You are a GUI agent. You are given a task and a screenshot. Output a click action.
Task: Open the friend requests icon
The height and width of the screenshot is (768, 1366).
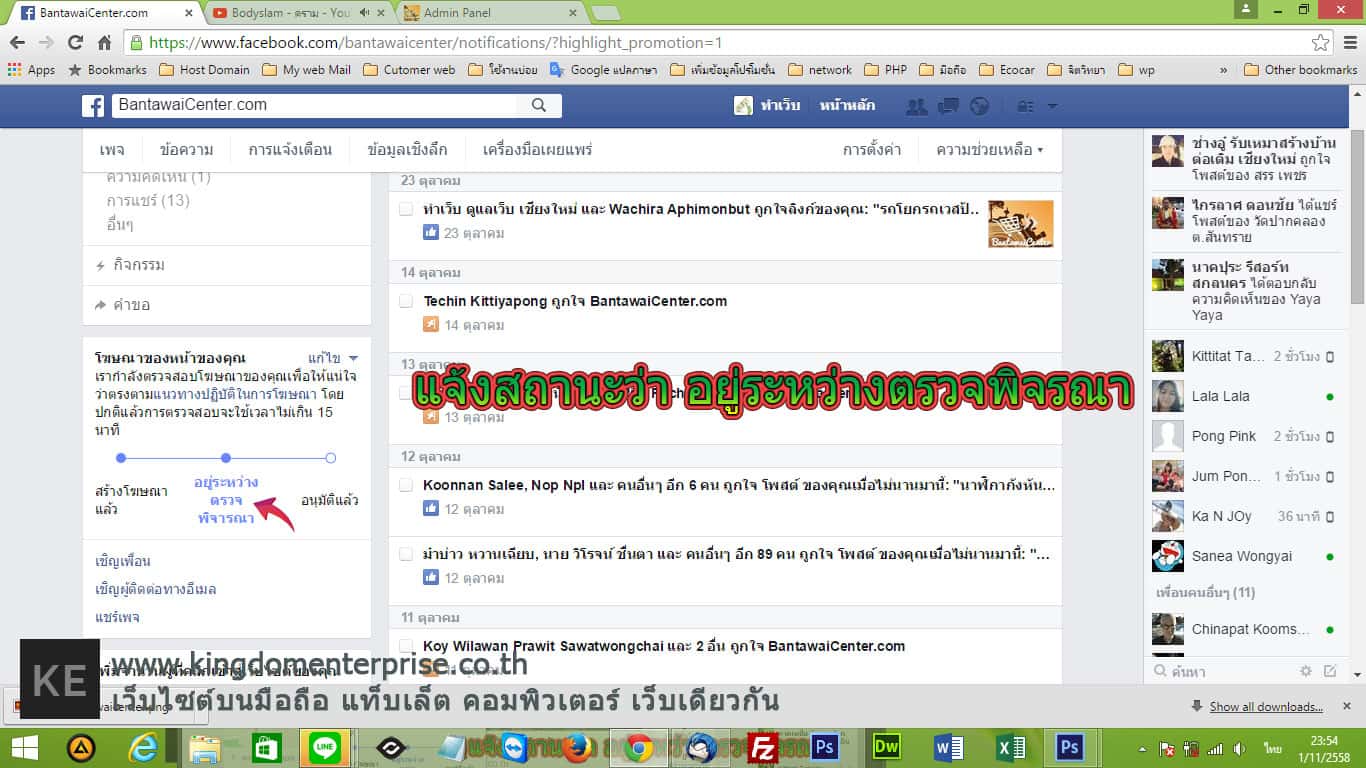click(x=915, y=106)
